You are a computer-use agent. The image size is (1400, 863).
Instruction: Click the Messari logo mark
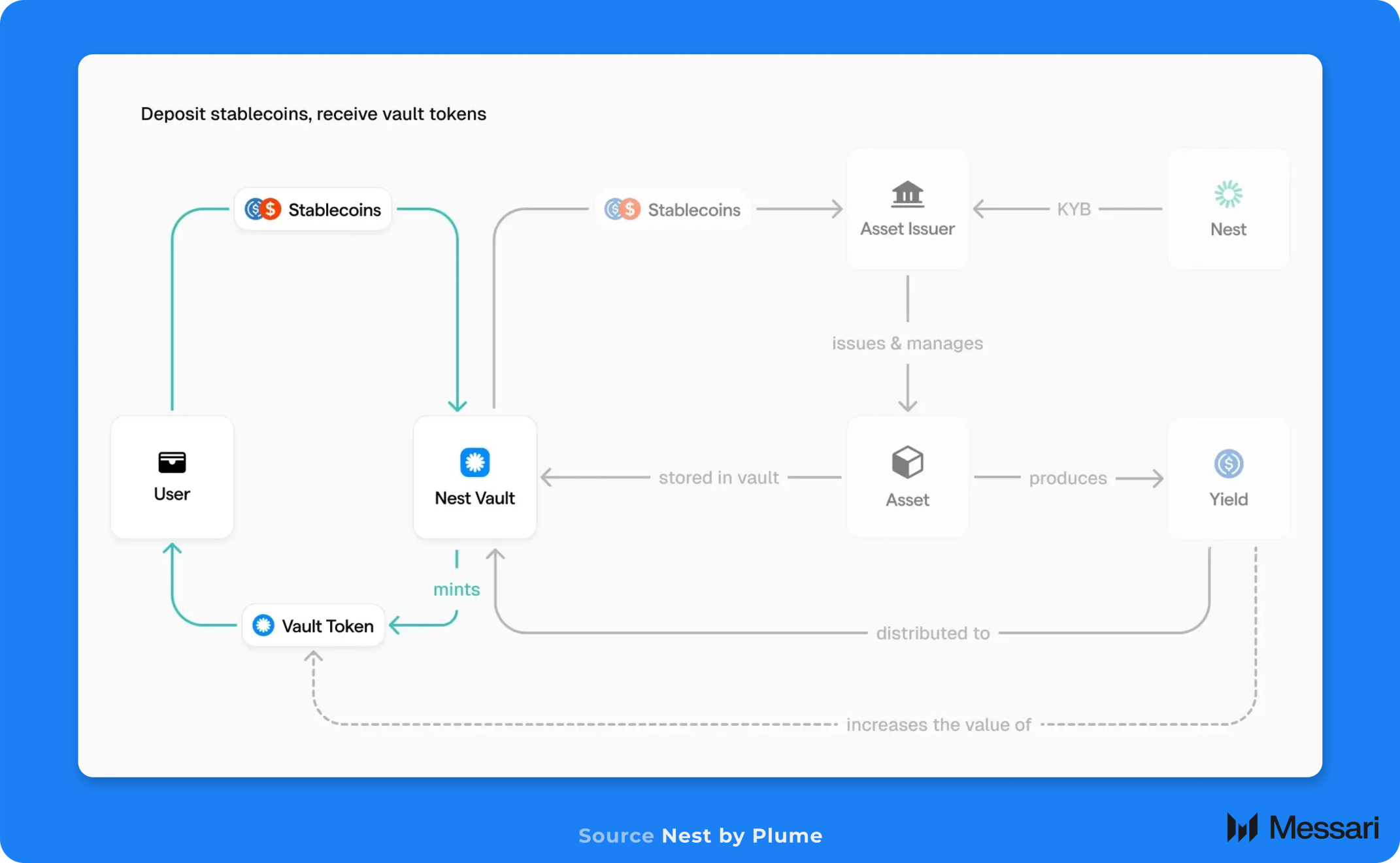click(x=1242, y=827)
